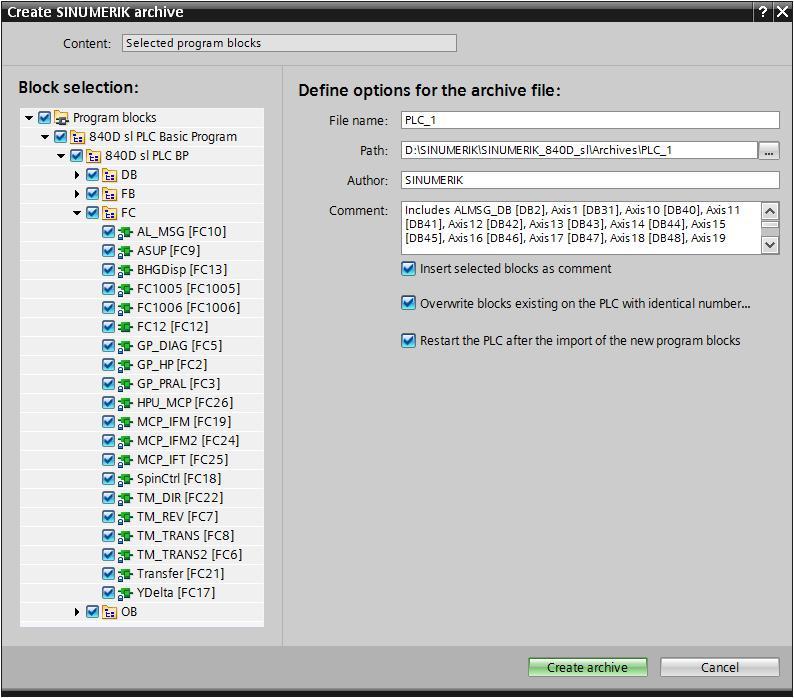This screenshot has width=794, height=698.
Task: Click into the File name field
Action: [x=590, y=120]
